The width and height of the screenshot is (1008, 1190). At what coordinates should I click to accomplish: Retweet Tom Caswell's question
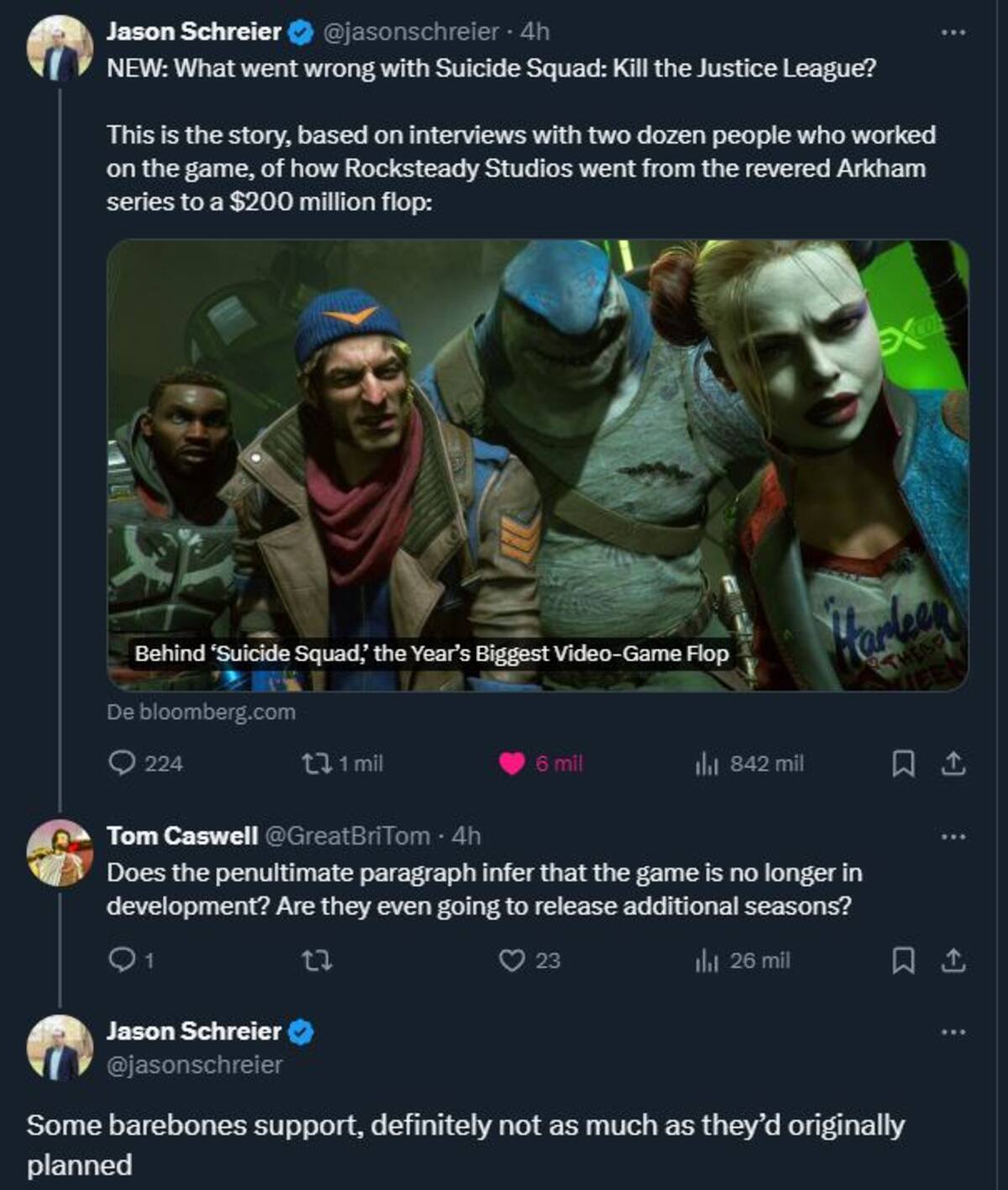(317, 960)
